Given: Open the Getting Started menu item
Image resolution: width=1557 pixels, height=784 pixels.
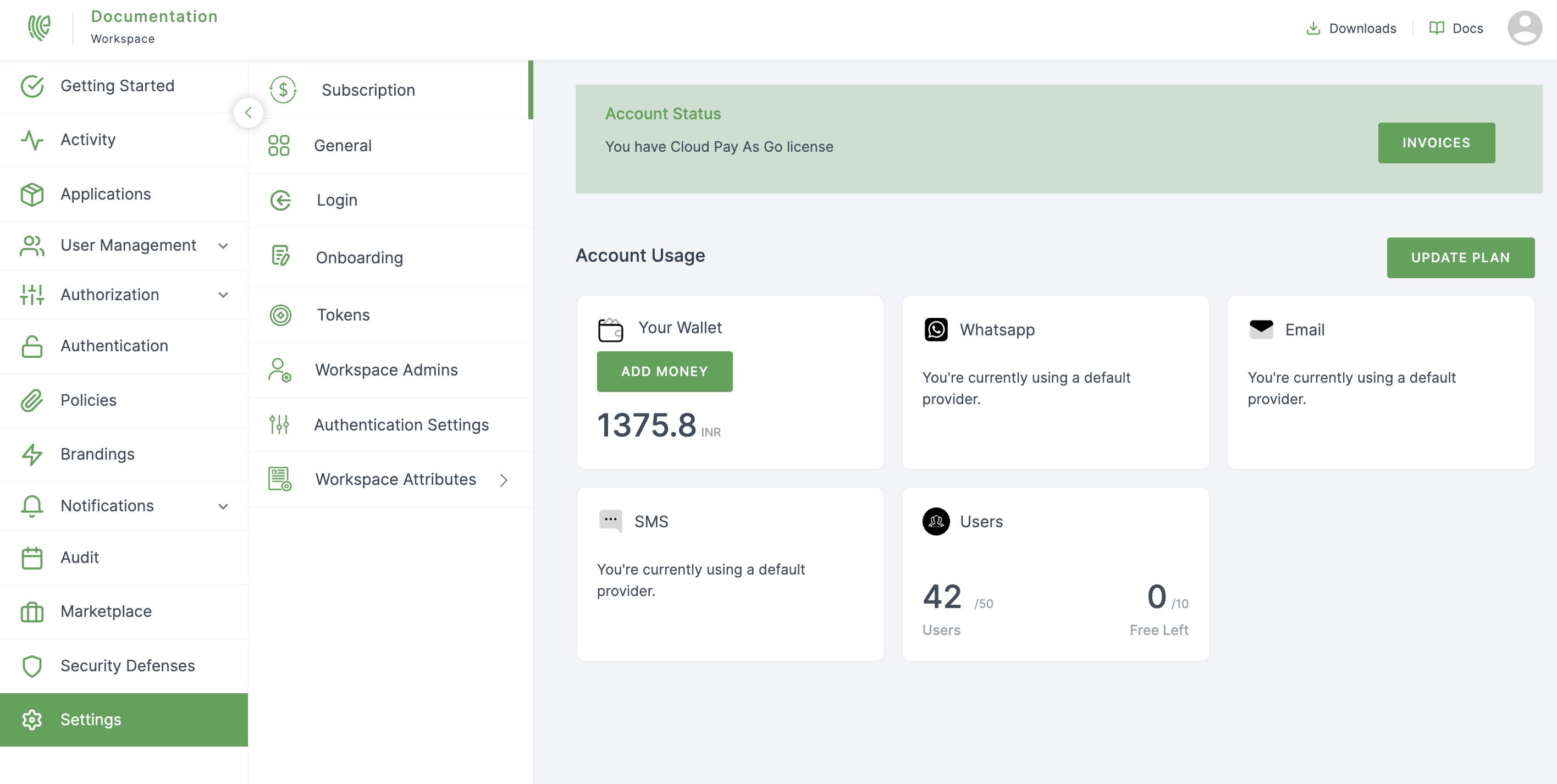Looking at the screenshot, I should click(x=124, y=86).
